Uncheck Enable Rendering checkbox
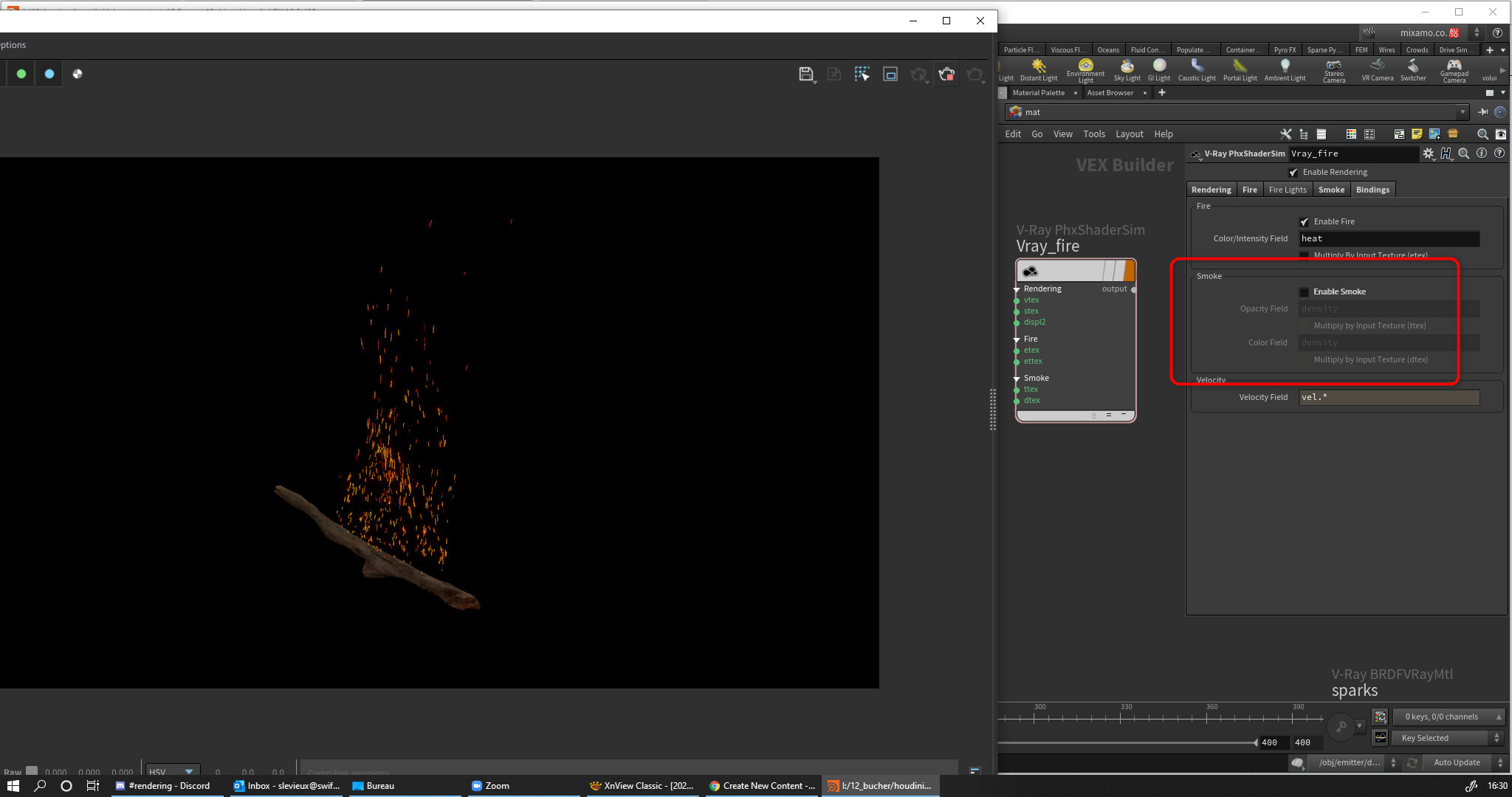This screenshot has height=797, width=1512. (x=1293, y=173)
